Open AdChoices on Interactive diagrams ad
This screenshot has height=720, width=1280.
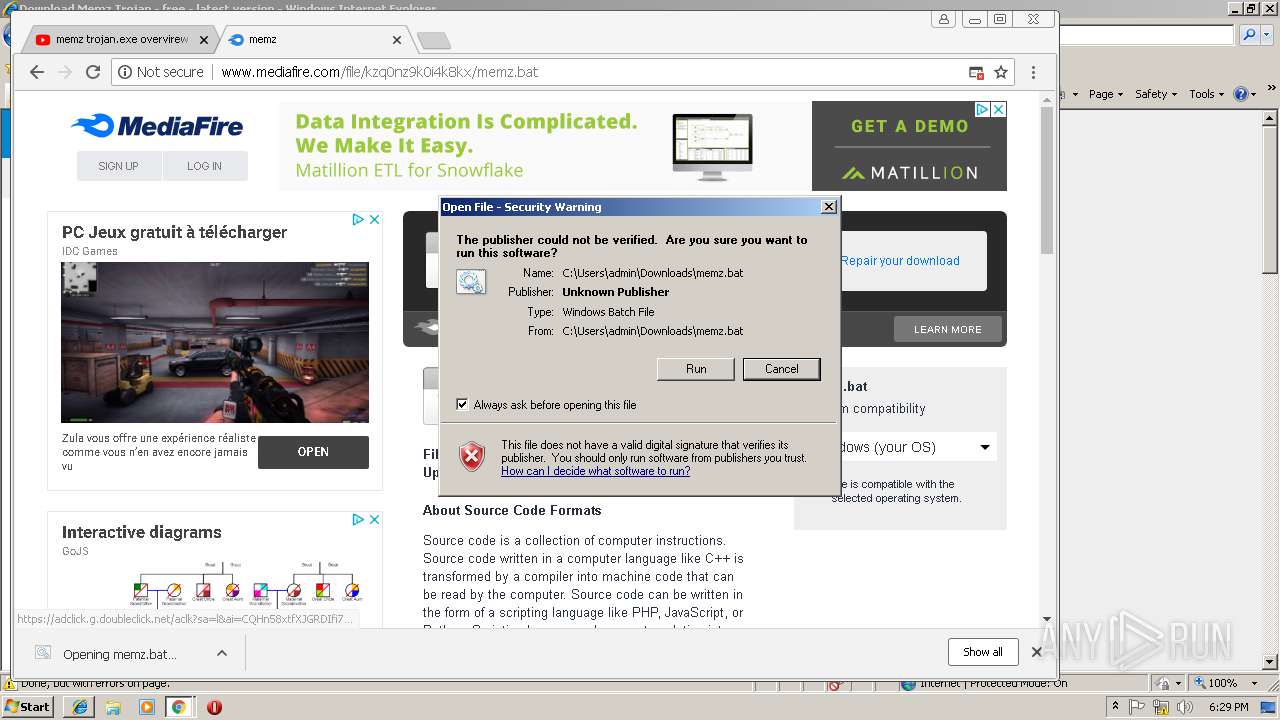(358, 519)
